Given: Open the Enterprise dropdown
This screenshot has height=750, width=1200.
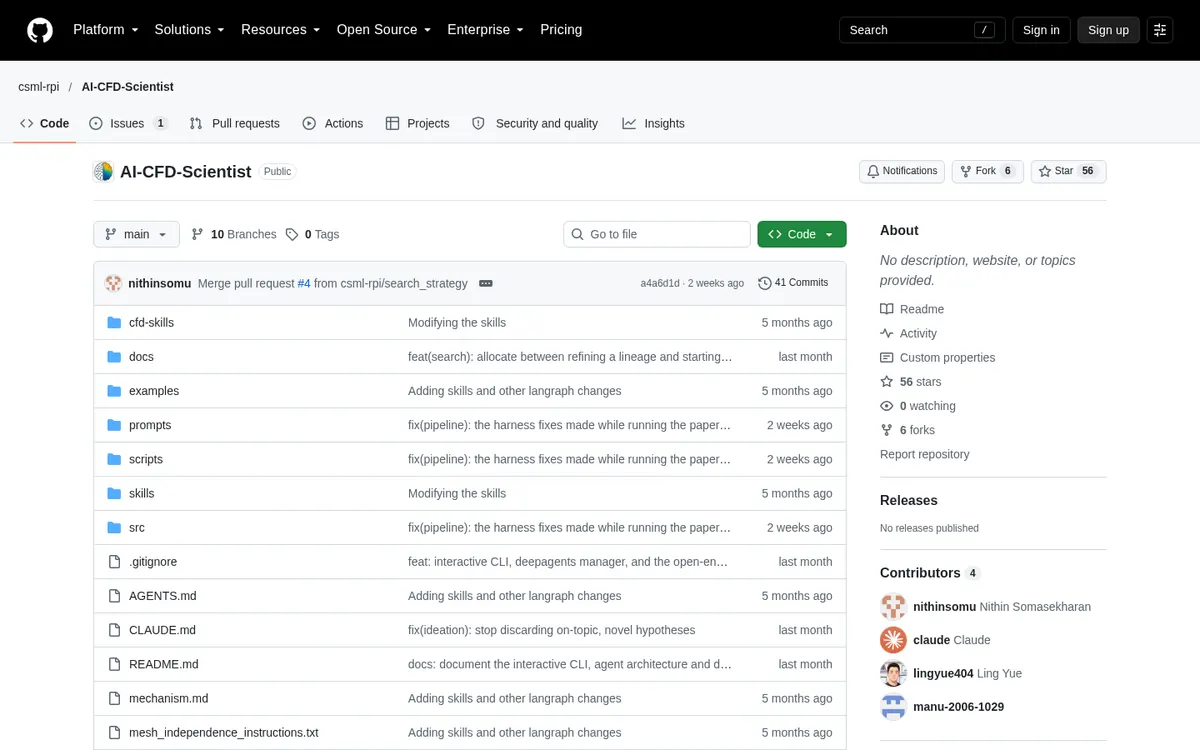Looking at the screenshot, I should [x=485, y=30].
